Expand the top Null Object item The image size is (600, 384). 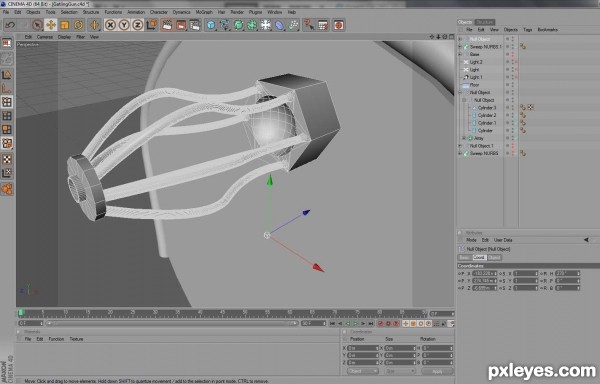pos(460,39)
